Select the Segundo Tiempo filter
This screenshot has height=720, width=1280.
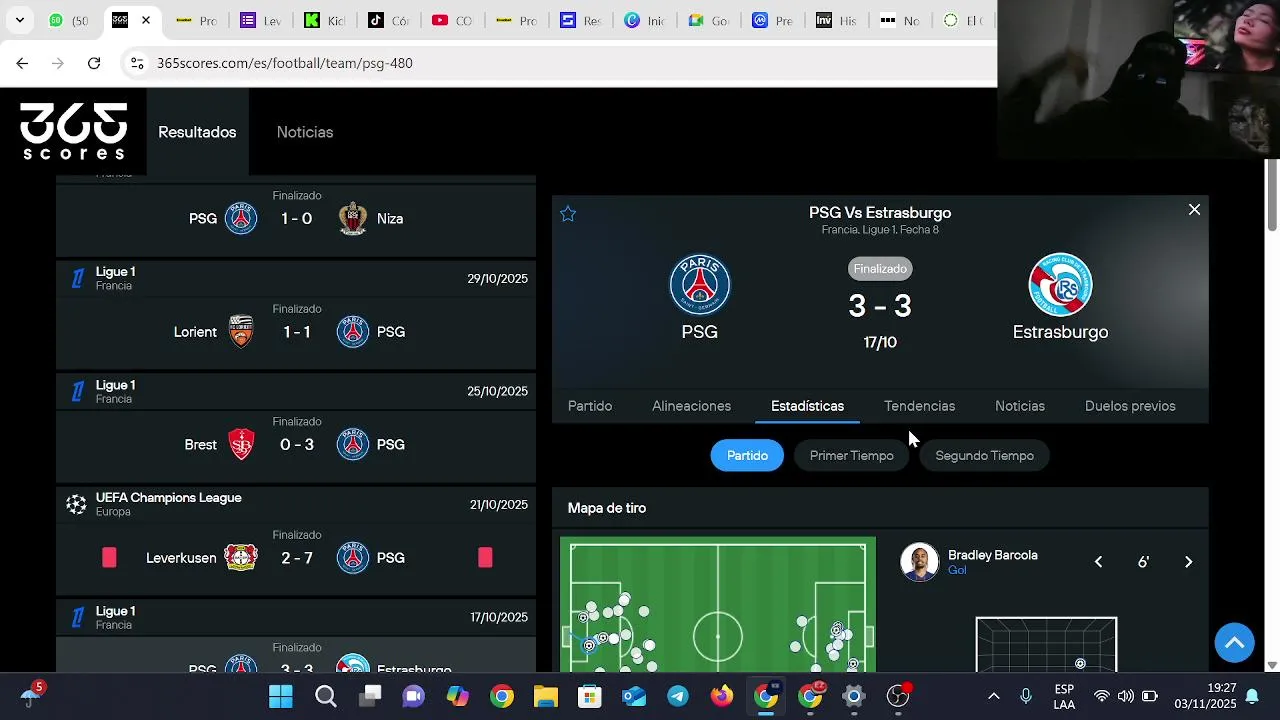[985, 455]
